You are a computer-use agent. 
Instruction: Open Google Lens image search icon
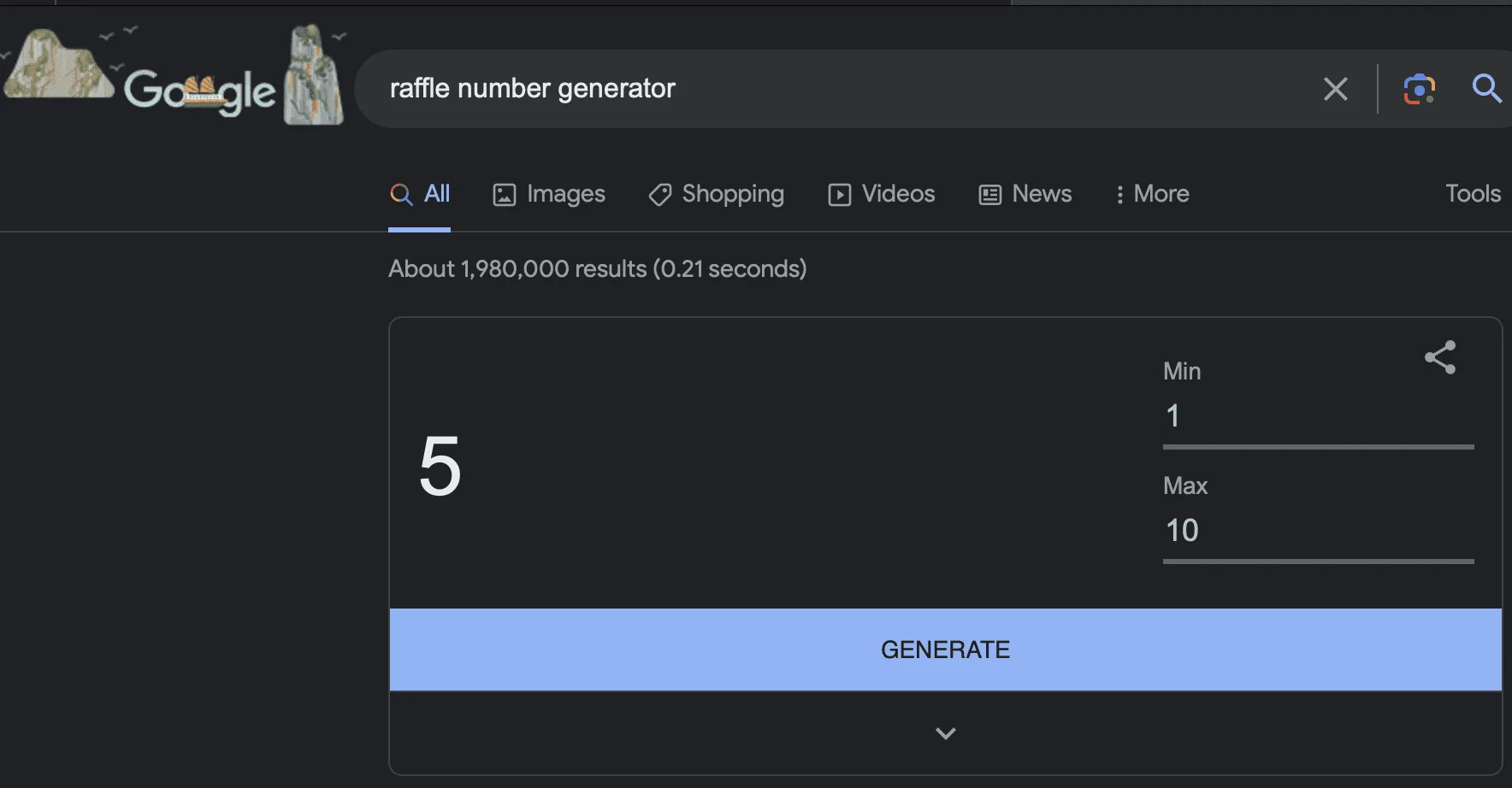pyautogui.click(x=1419, y=89)
